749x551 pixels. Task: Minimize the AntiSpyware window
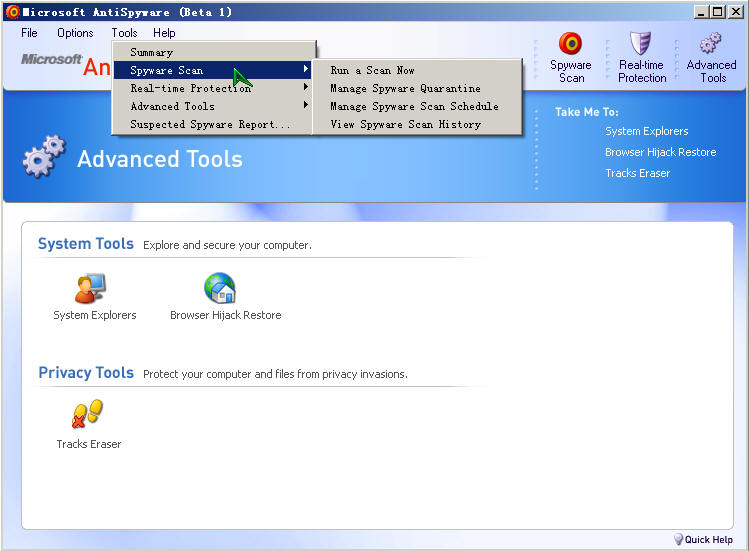click(x=701, y=12)
